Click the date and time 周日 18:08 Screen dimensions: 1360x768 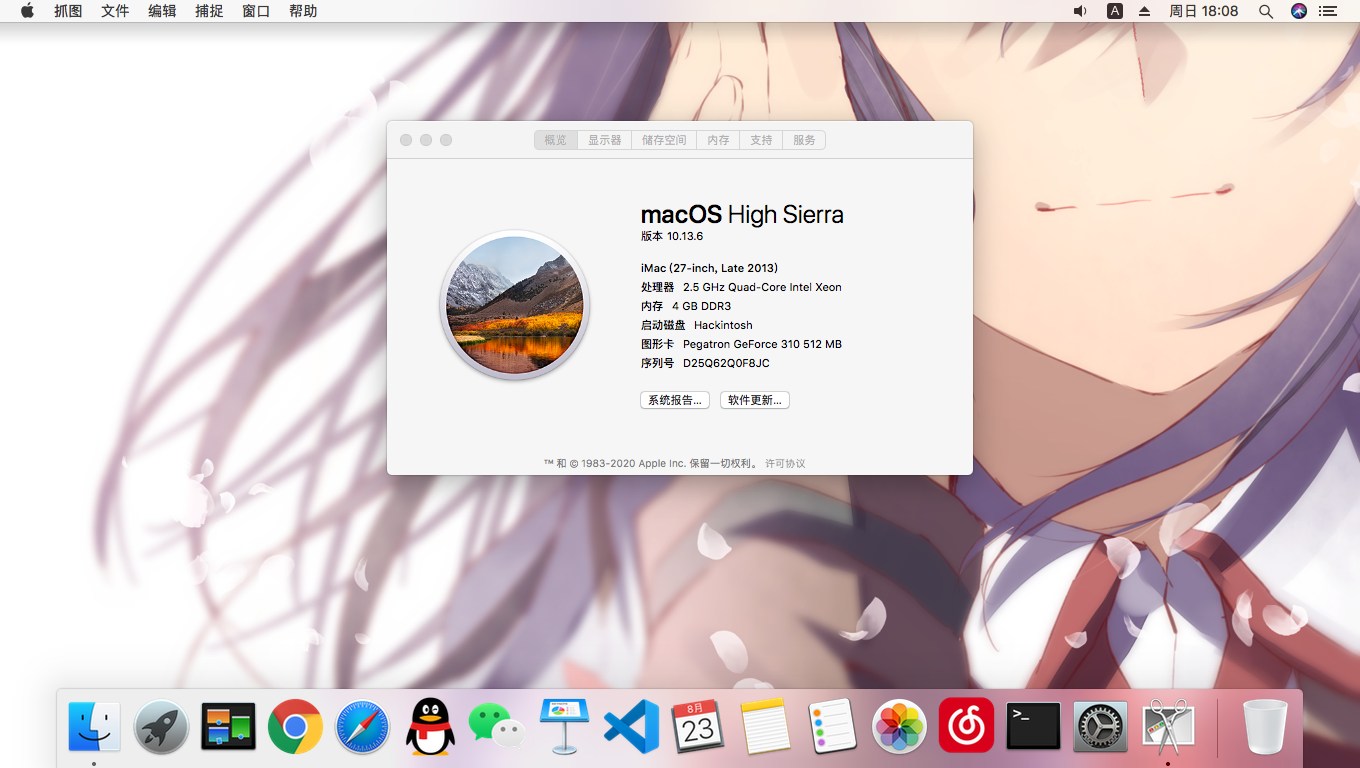[1204, 11]
